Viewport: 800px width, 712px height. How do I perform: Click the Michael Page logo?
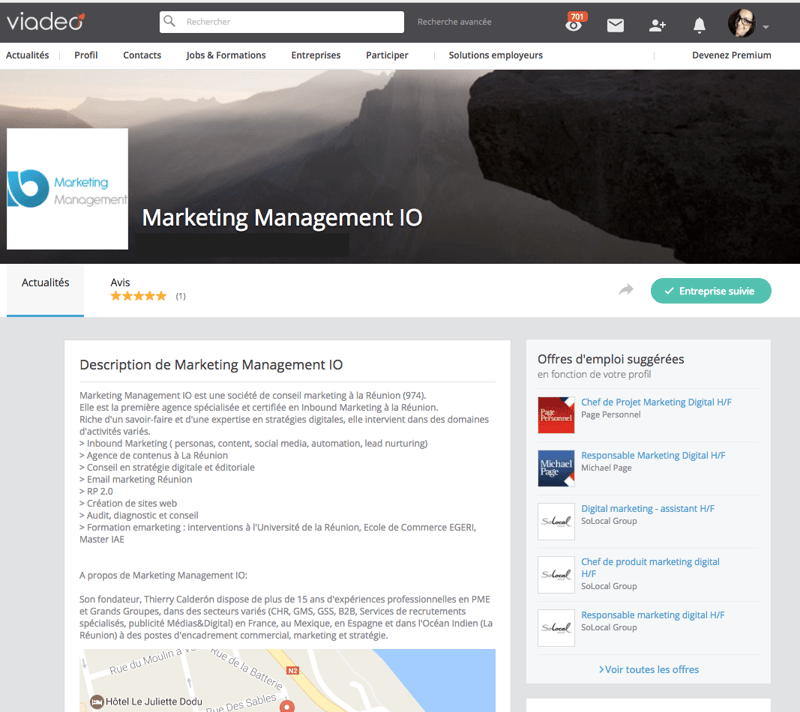point(556,468)
